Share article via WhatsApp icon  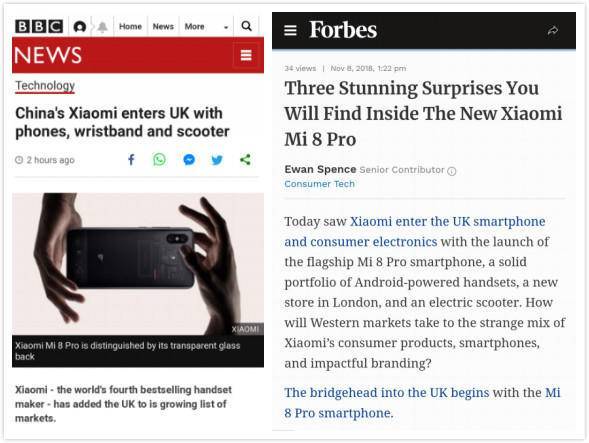coord(159,160)
